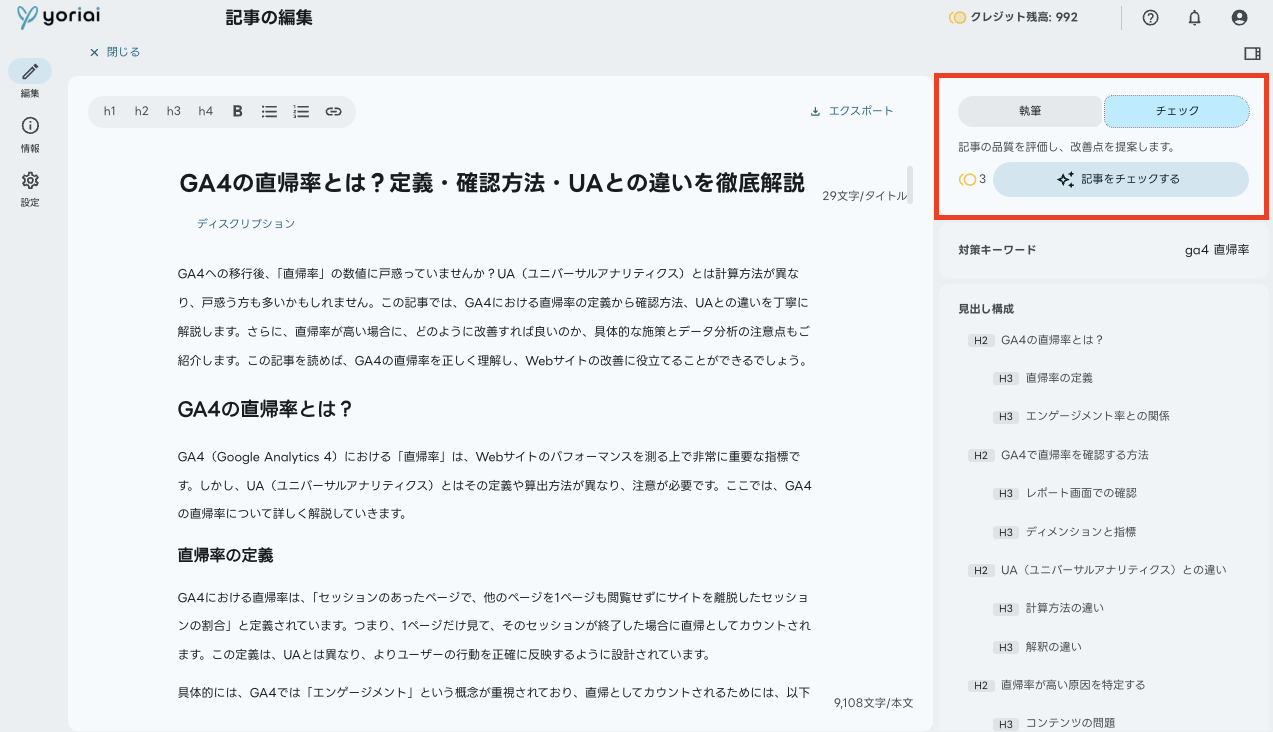Apply h2 heading style
1273x732 pixels.
141,111
